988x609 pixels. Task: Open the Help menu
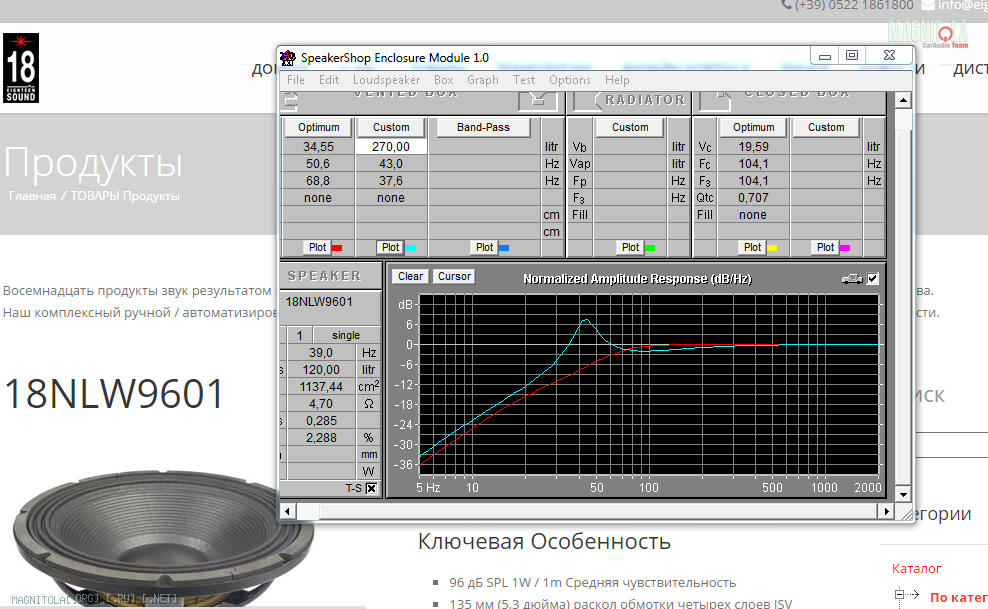[617, 80]
